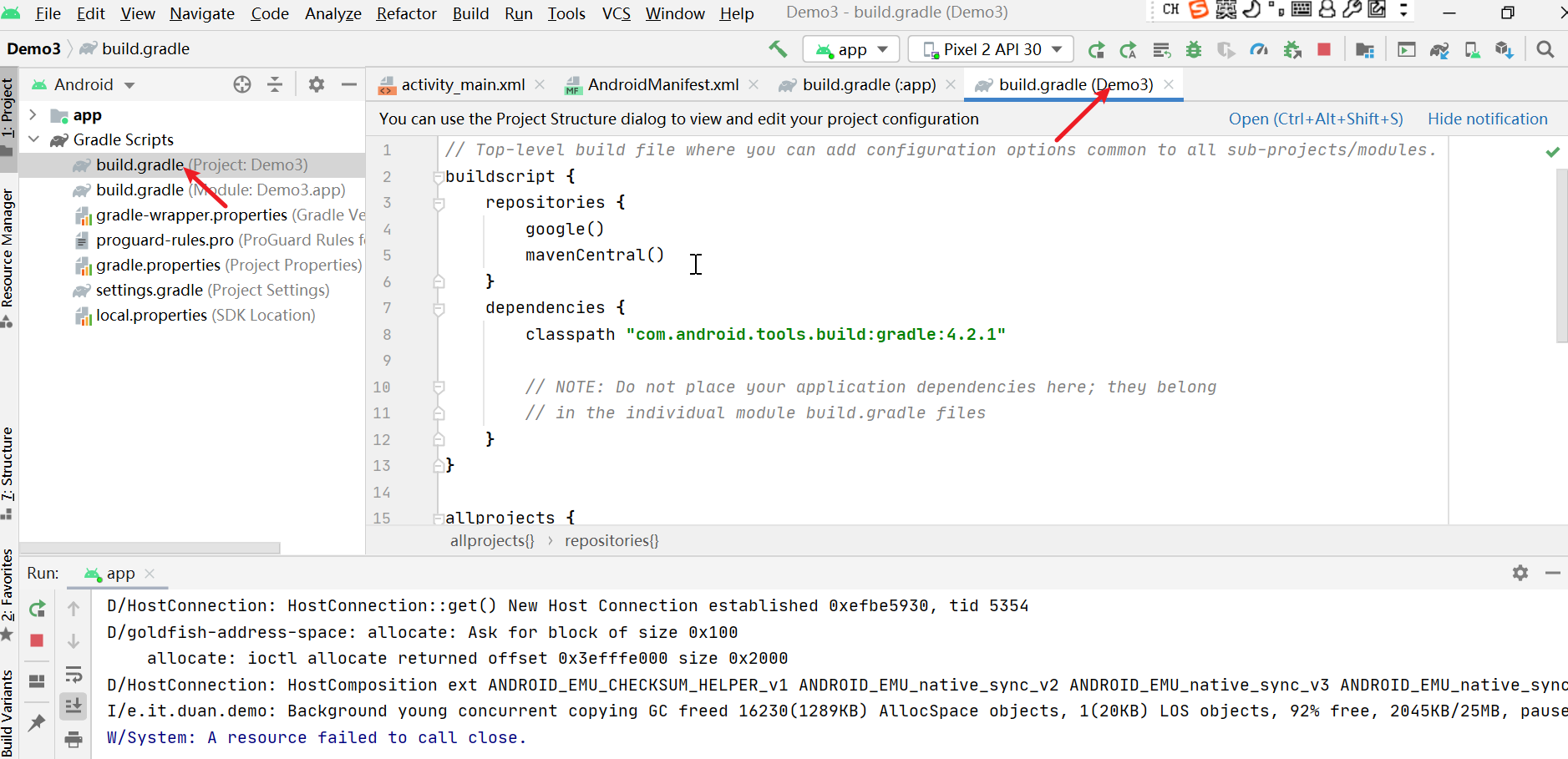Click the Apply Code Changes icon
Screen dimensions: 1568x759
point(1161,50)
